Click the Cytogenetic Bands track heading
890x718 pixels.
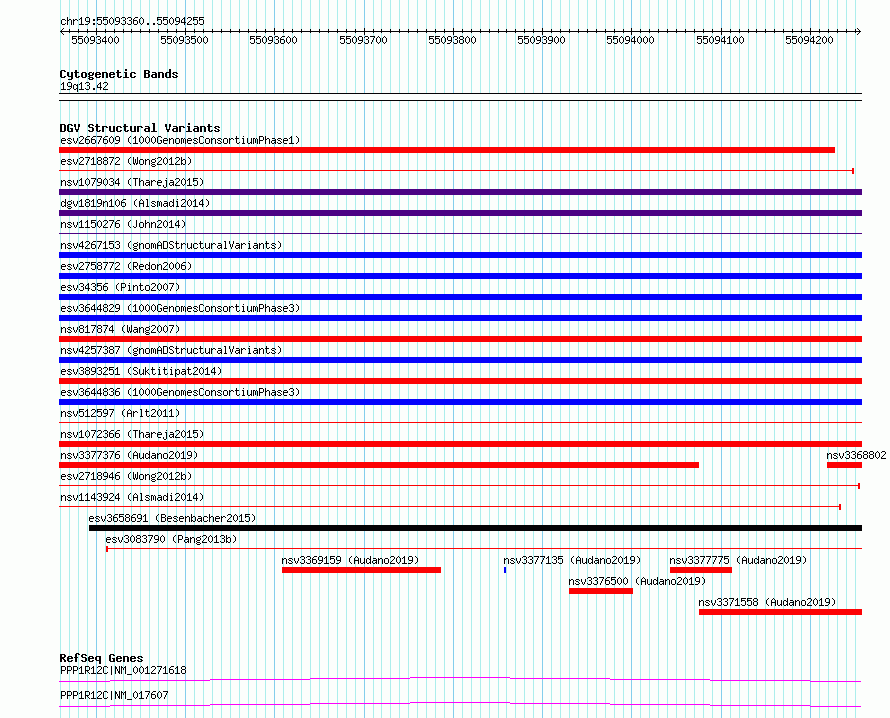(x=119, y=74)
